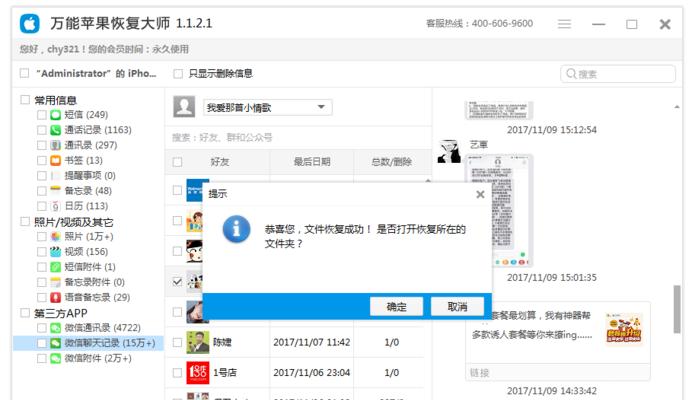The height and width of the screenshot is (400, 692).
Task: Click the 通话记录 phone icon
Action: 56,130
